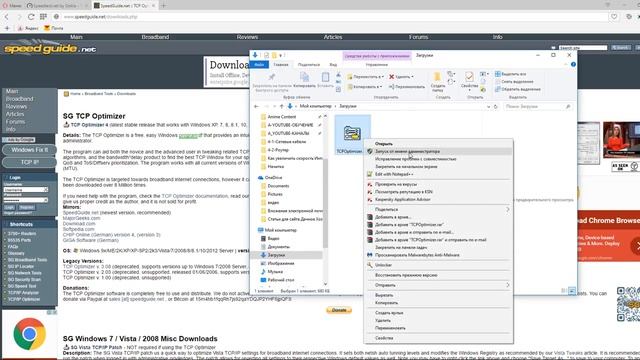
Task: Choose 'Удалить' in the context menu
Action: coord(438,320)
